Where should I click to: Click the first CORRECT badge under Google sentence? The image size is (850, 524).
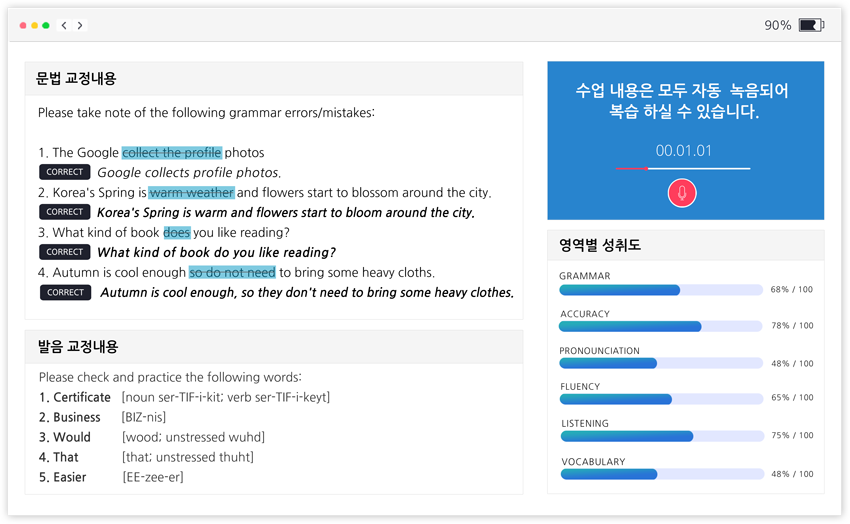(x=65, y=172)
